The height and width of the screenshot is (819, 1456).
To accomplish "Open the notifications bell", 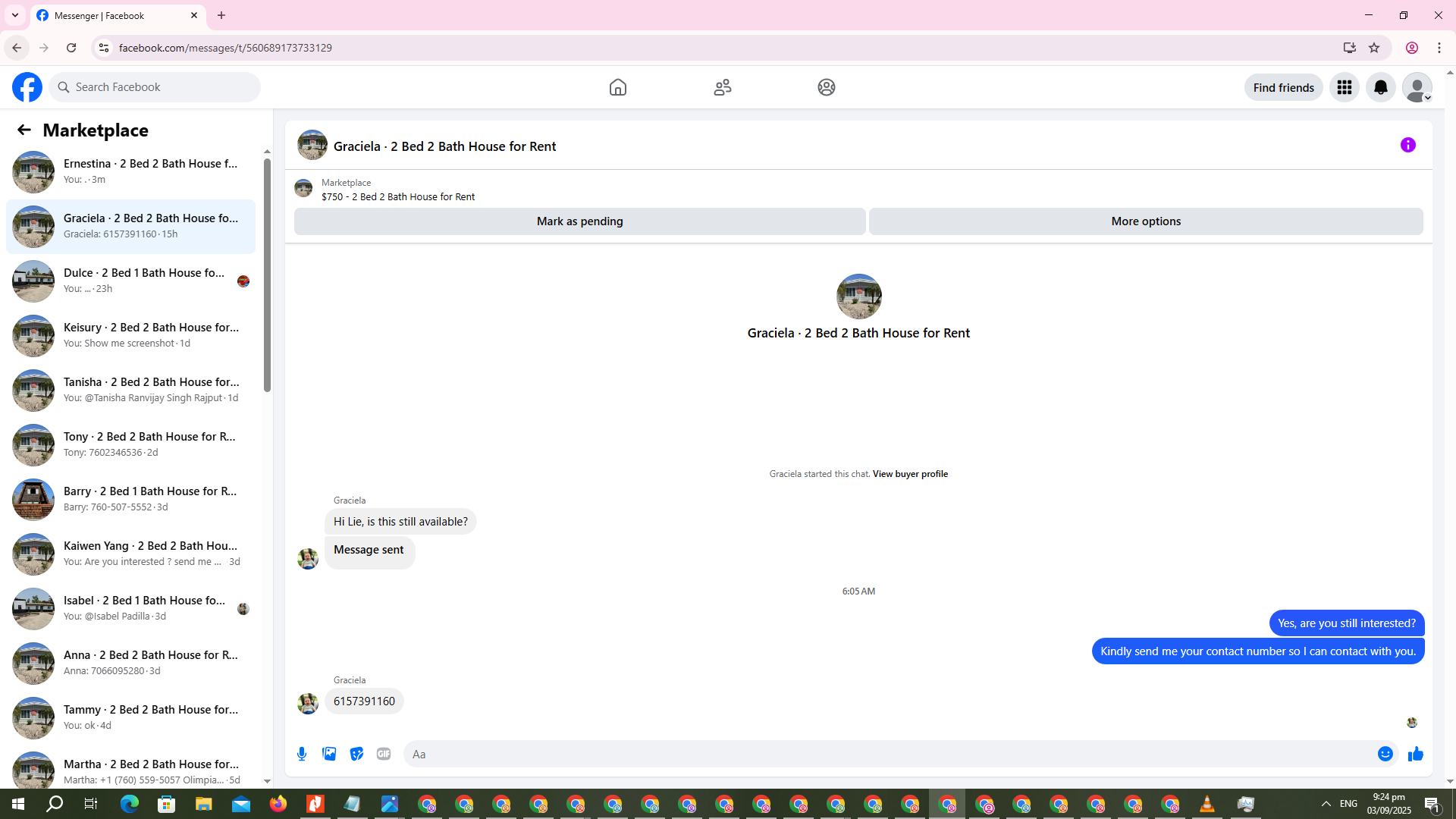I will [x=1381, y=87].
